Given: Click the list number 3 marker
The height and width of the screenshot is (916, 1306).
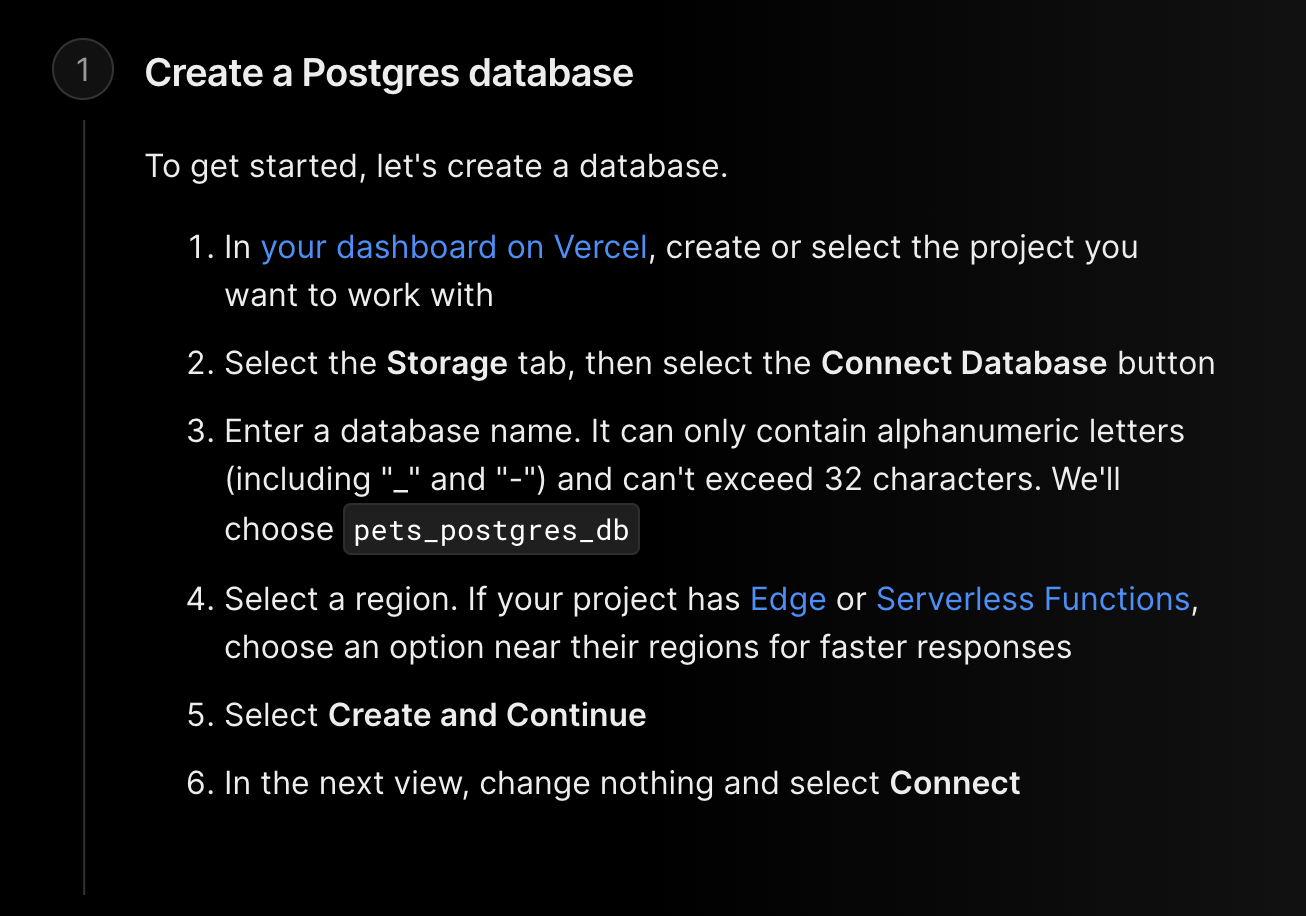Looking at the screenshot, I should tap(201, 431).
